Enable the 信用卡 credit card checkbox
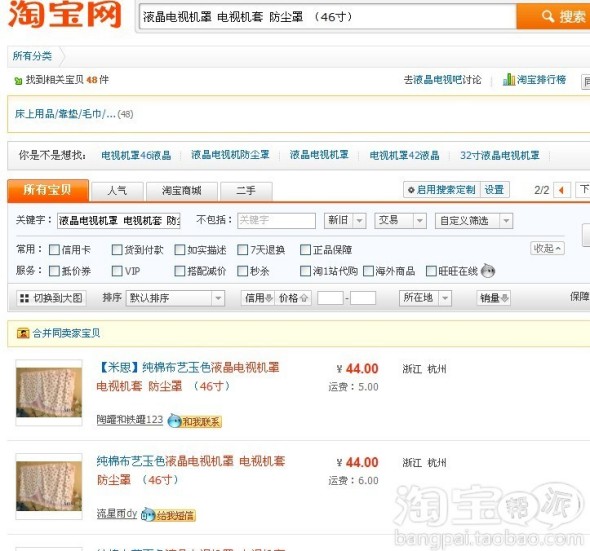The height and width of the screenshot is (551, 590). coord(55,250)
